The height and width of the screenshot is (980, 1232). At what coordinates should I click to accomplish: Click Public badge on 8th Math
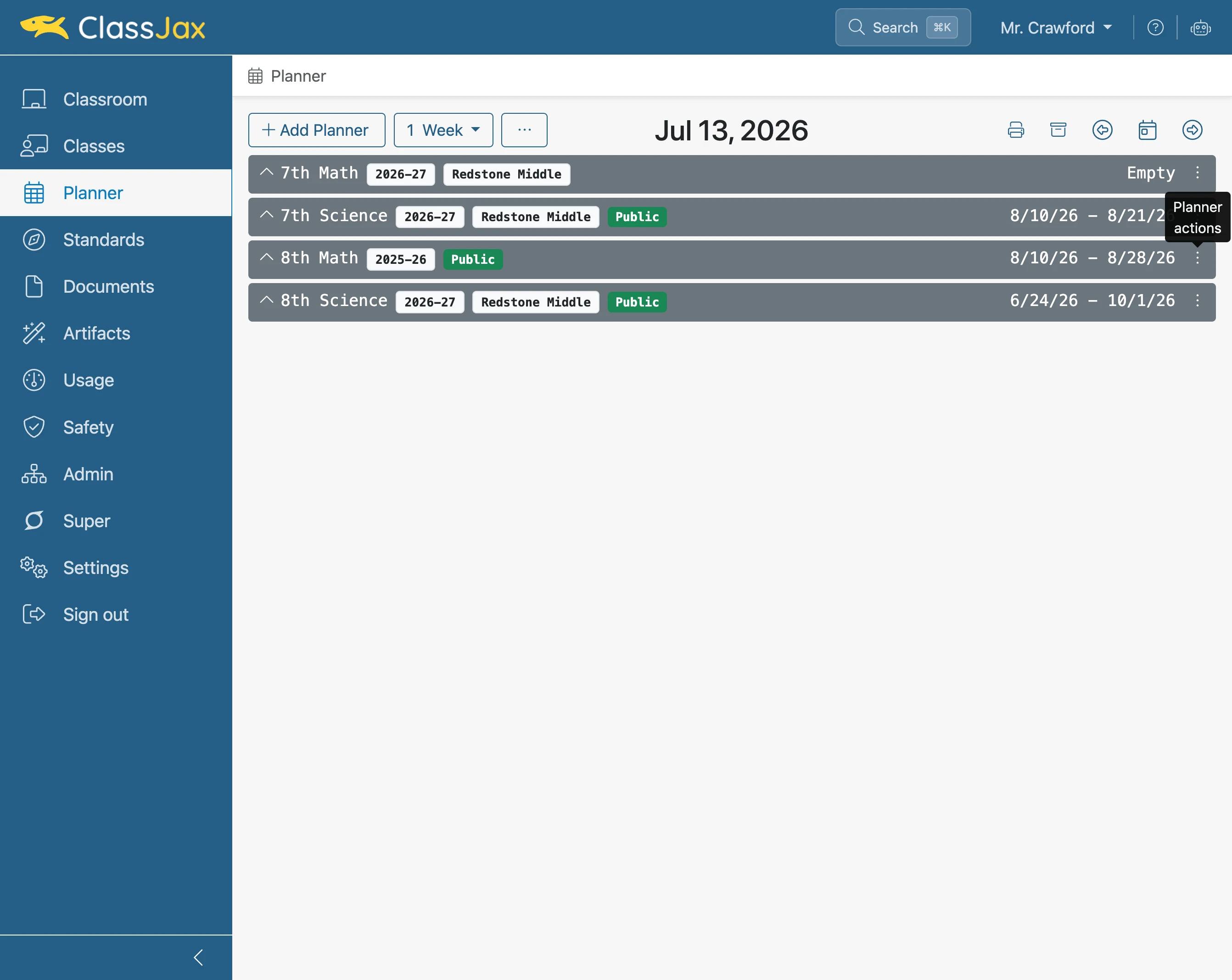473,259
